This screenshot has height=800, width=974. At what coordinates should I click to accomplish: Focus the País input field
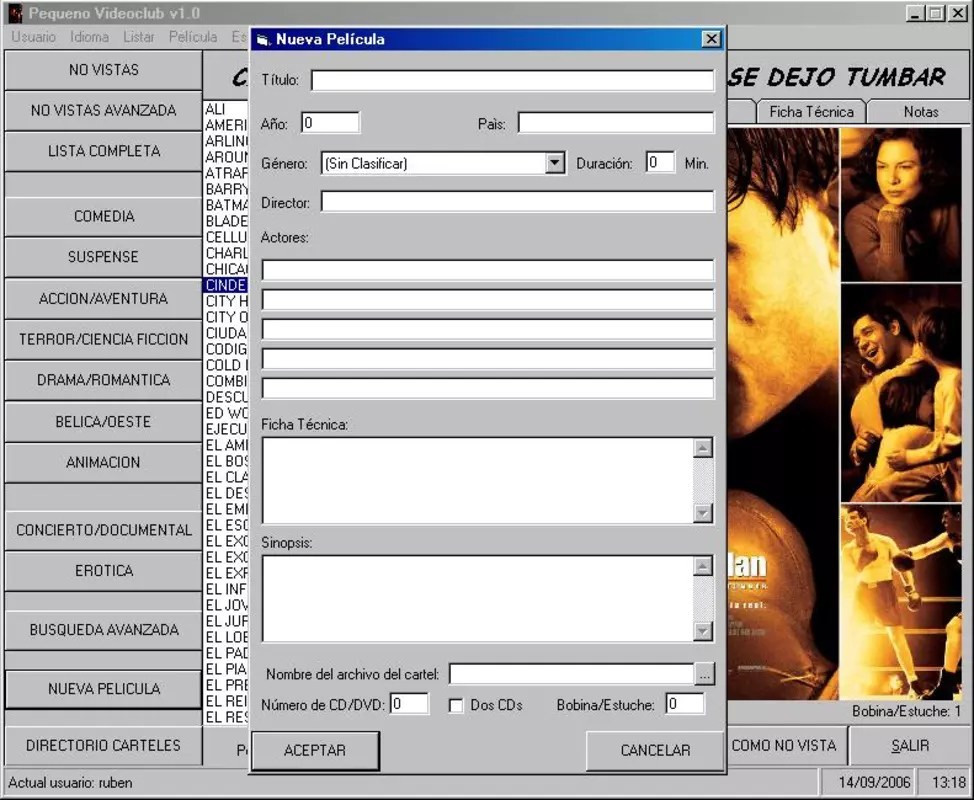[x=616, y=122]
